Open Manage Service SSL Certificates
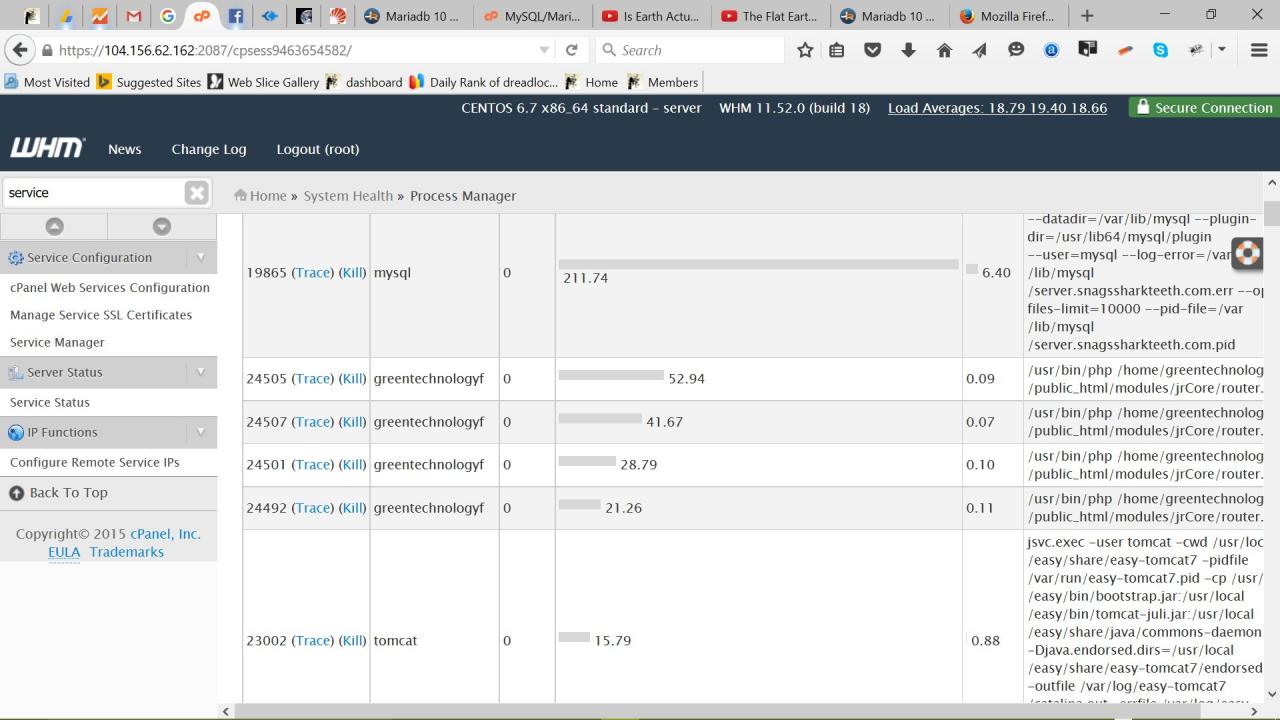The height and width of the screenshot is (720, 1280). tap(101, 315)
